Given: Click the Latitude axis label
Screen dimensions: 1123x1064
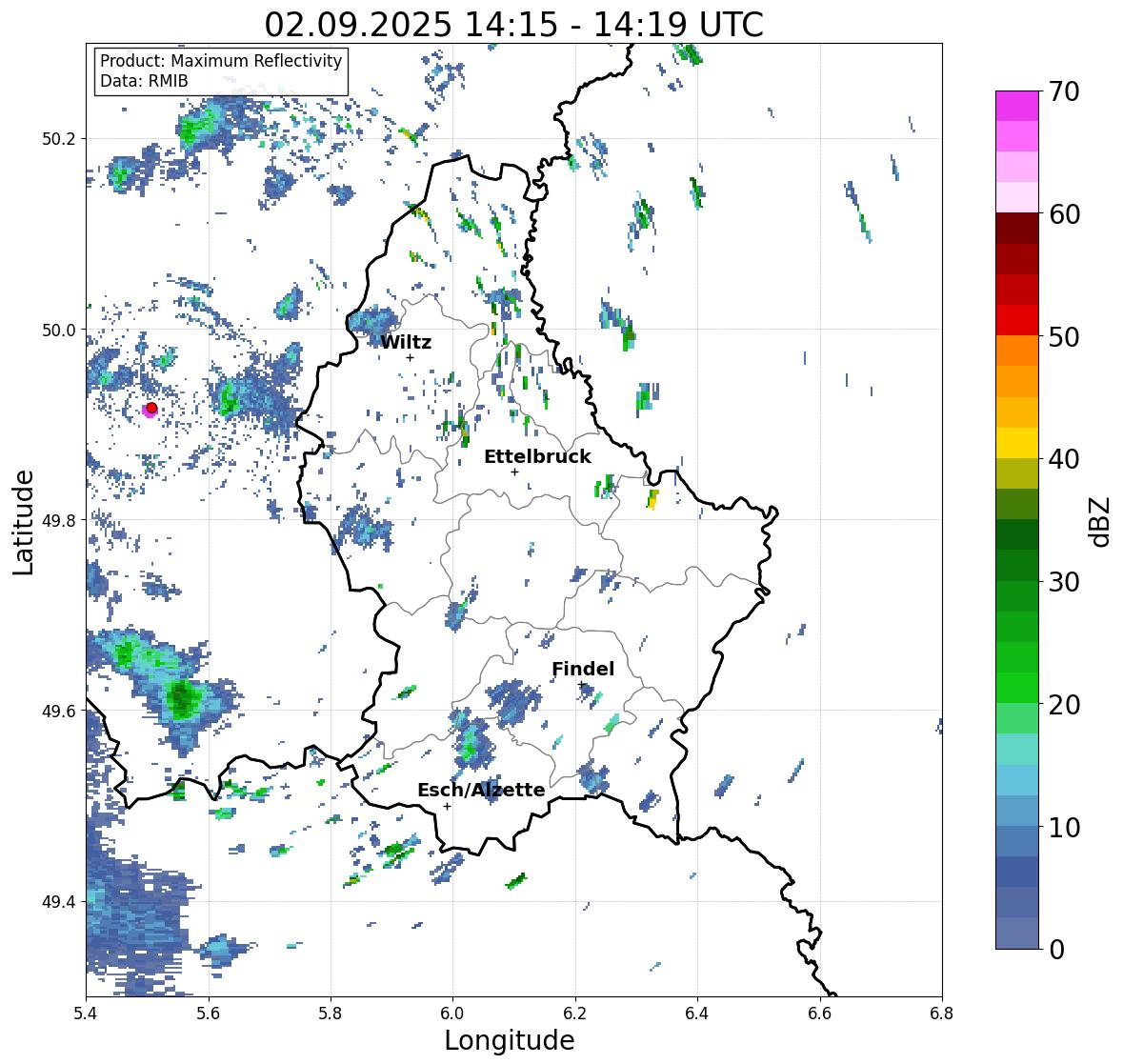Looking at the screenshot, I should tap(24, 522).
